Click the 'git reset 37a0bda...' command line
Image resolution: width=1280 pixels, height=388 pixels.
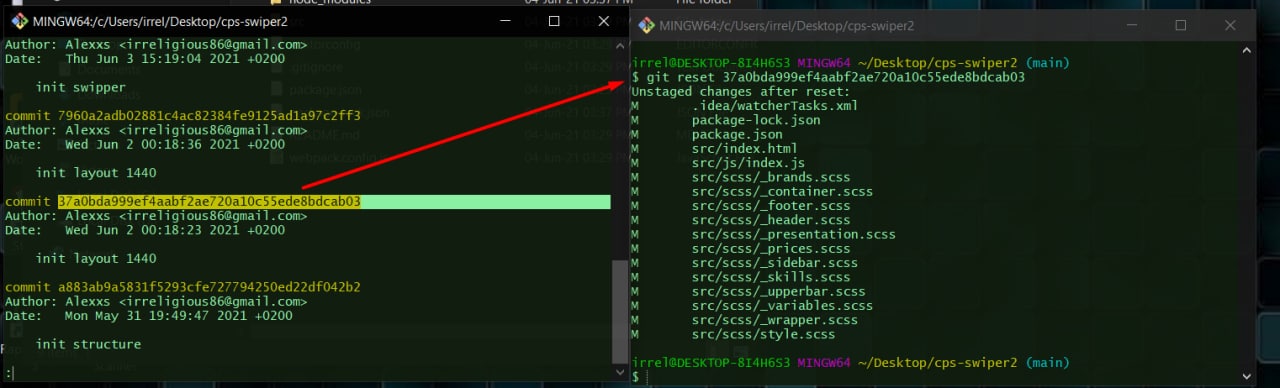coord(828,77)
